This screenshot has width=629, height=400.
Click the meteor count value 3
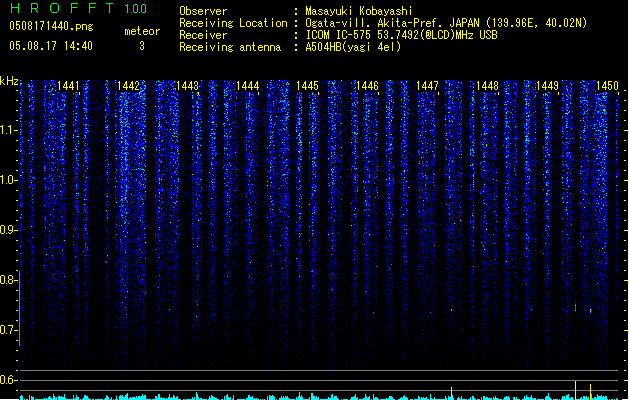coord(142,46)
